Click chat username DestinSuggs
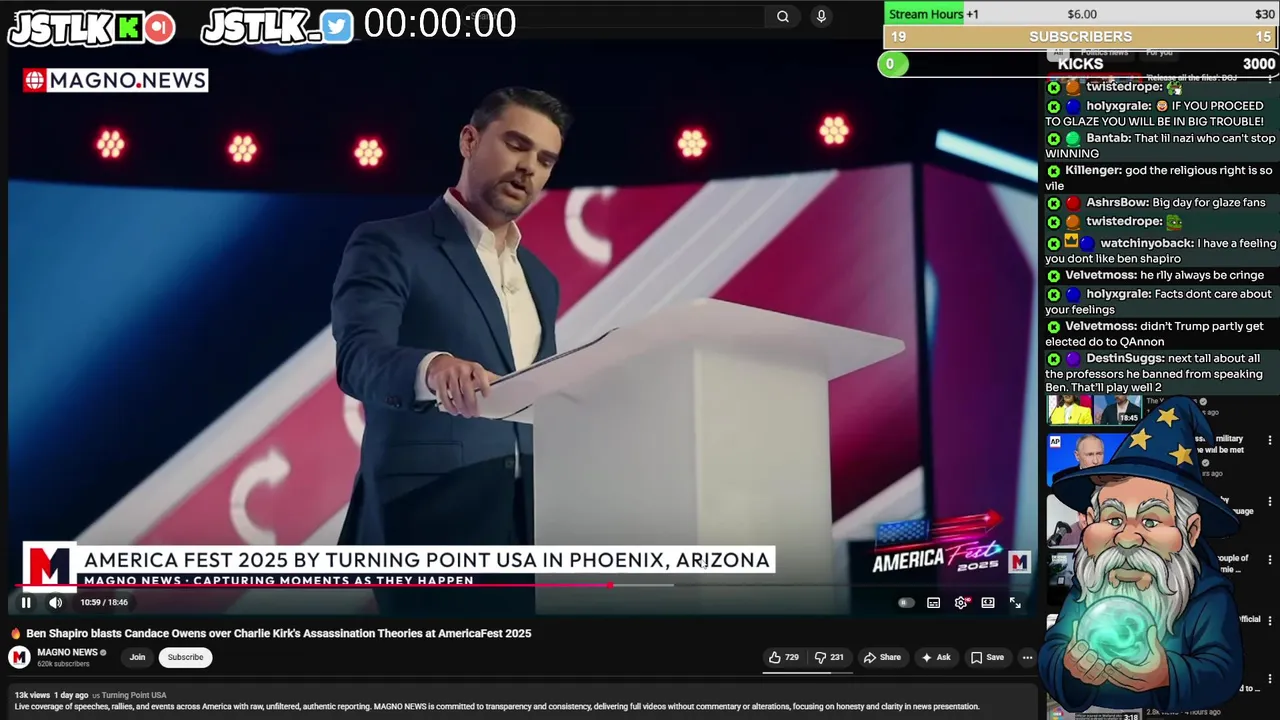1280x720 pixels. click(x=1124, y=358)
